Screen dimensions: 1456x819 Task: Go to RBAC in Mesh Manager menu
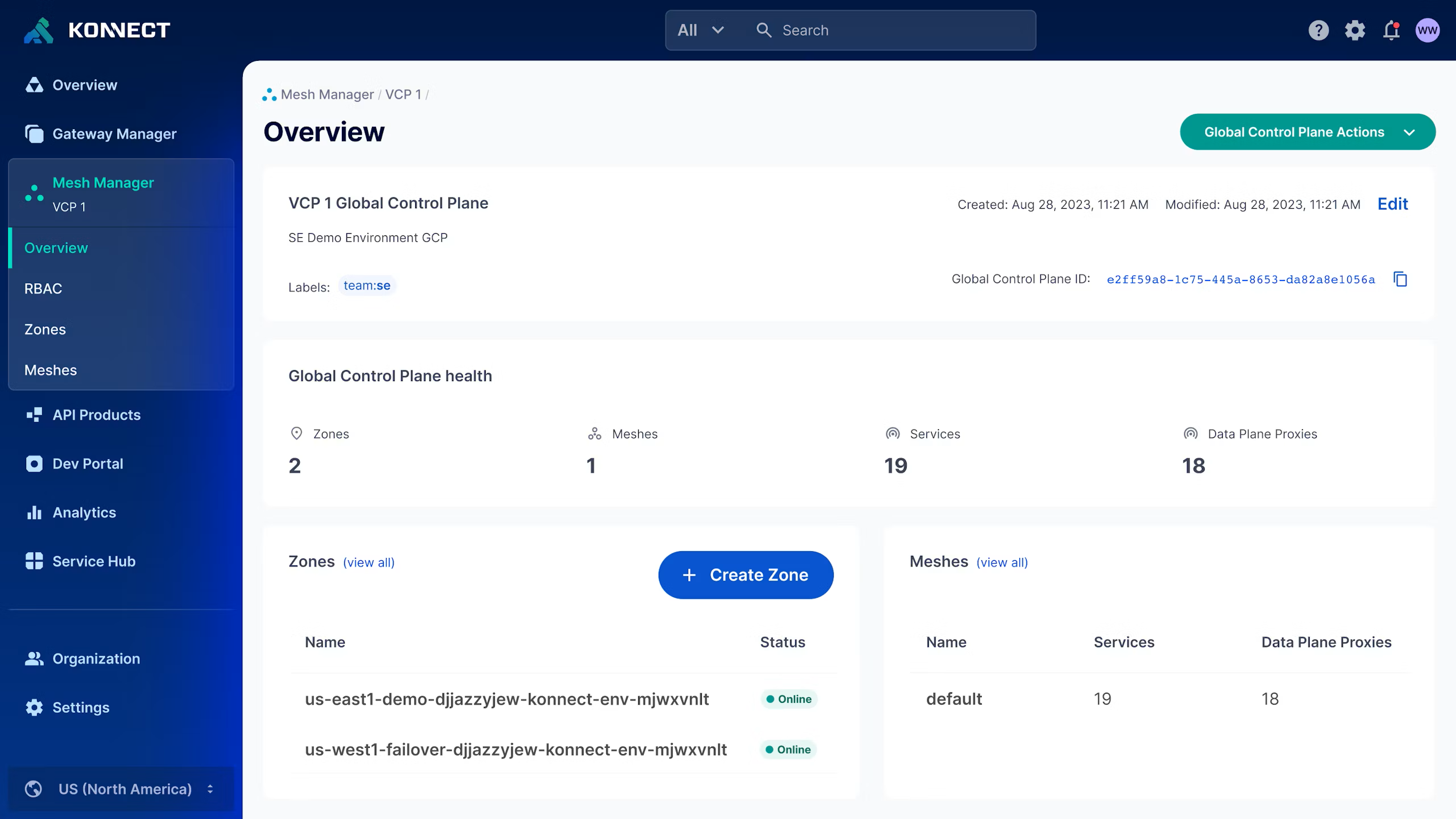pyautogui.click(x=43, y=288)
